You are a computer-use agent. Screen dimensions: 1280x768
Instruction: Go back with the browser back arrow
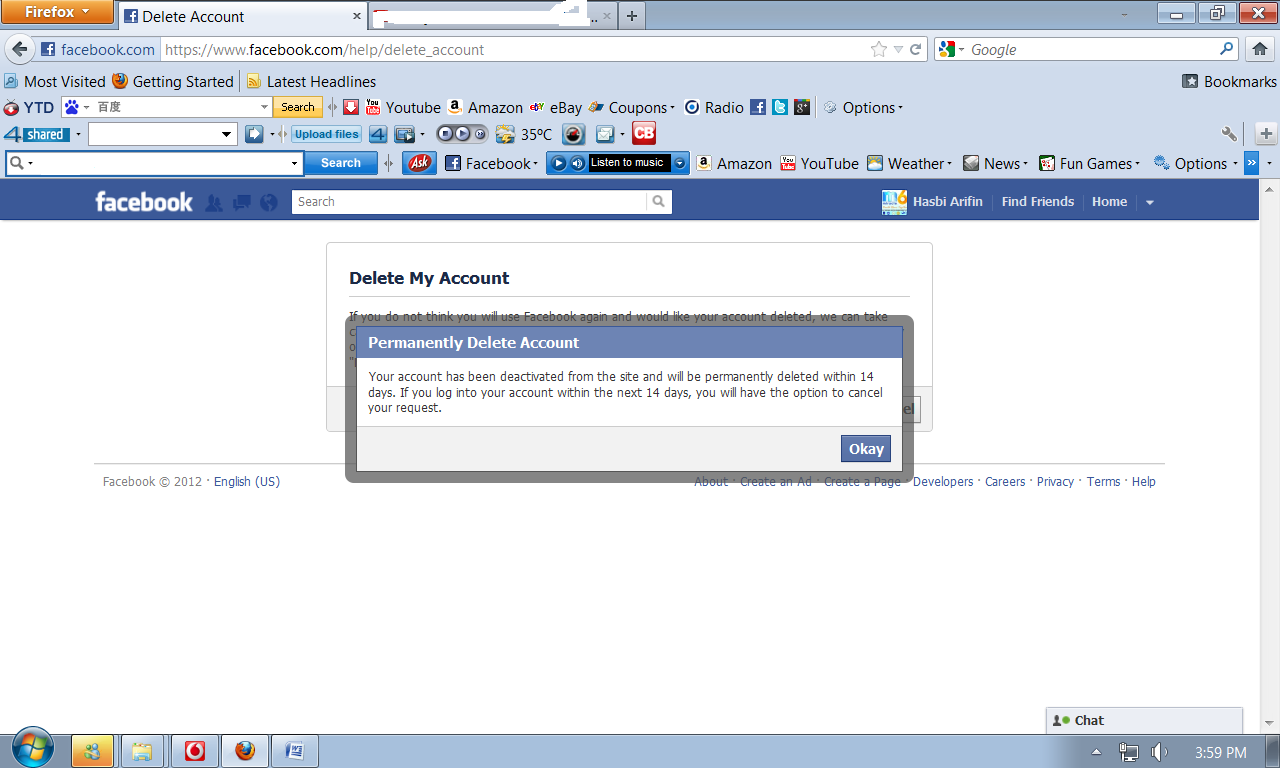tap(20, 49)
